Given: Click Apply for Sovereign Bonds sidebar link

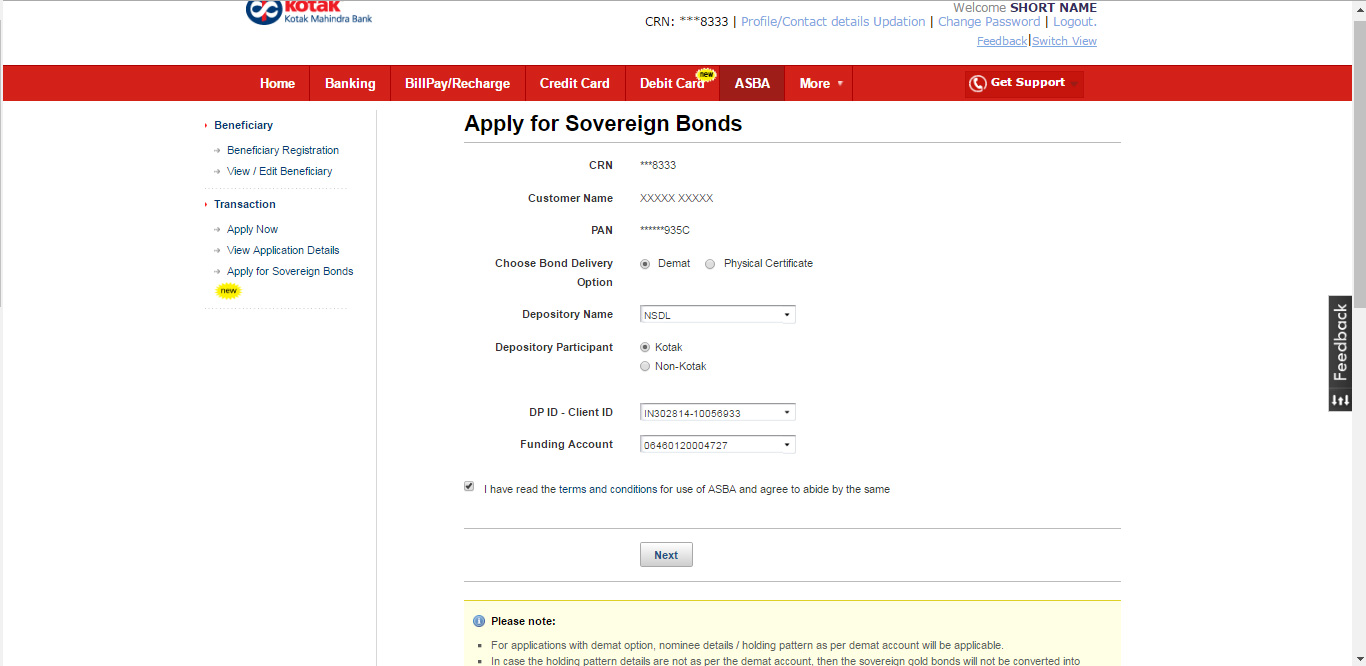Looking at the screenshot, I should click(x=290, y=271).
